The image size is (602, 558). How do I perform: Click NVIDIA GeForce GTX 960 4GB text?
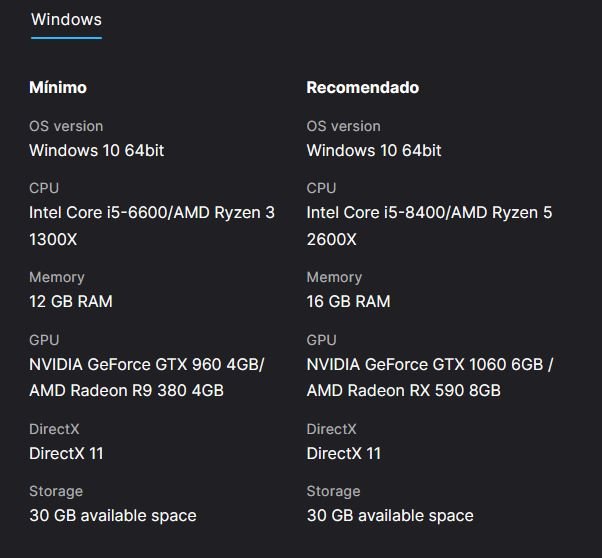pyautogui.click(x=147, y=364)
